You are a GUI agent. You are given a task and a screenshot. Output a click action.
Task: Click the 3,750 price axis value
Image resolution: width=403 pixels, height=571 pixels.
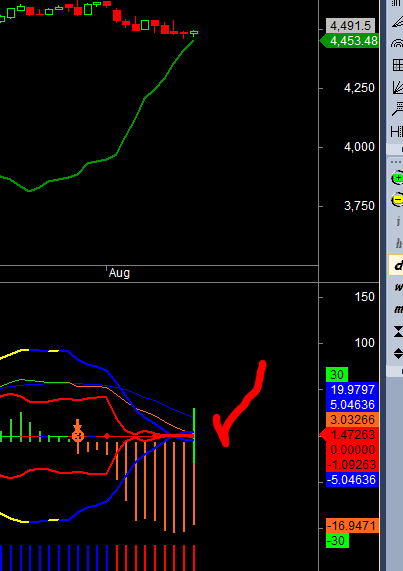(x=359, y=206)
